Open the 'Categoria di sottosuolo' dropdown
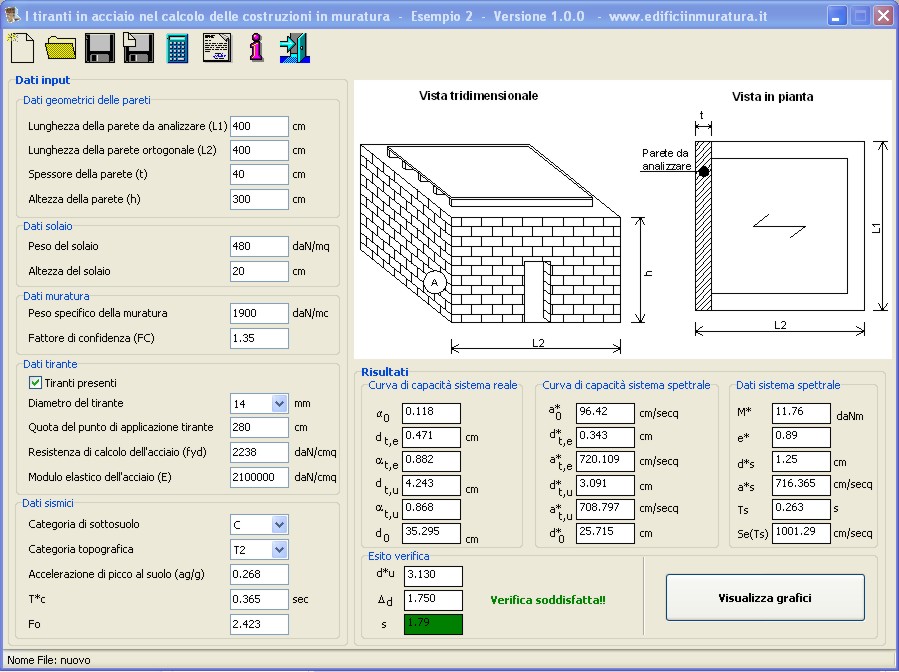899x672 pixels. pos(279,525)
